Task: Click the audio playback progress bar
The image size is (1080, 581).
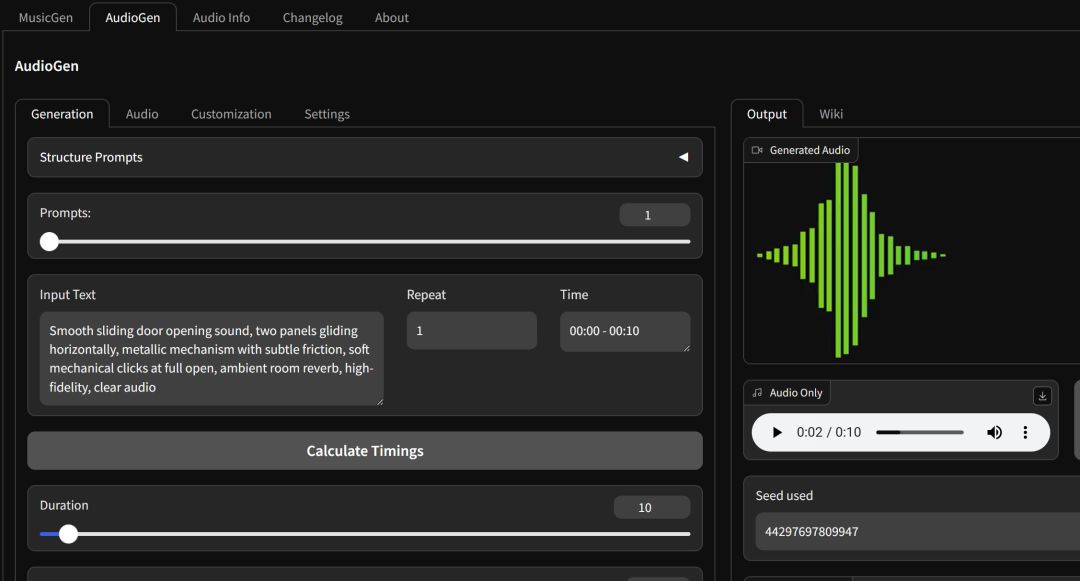Action: click(x=919, y=433)
